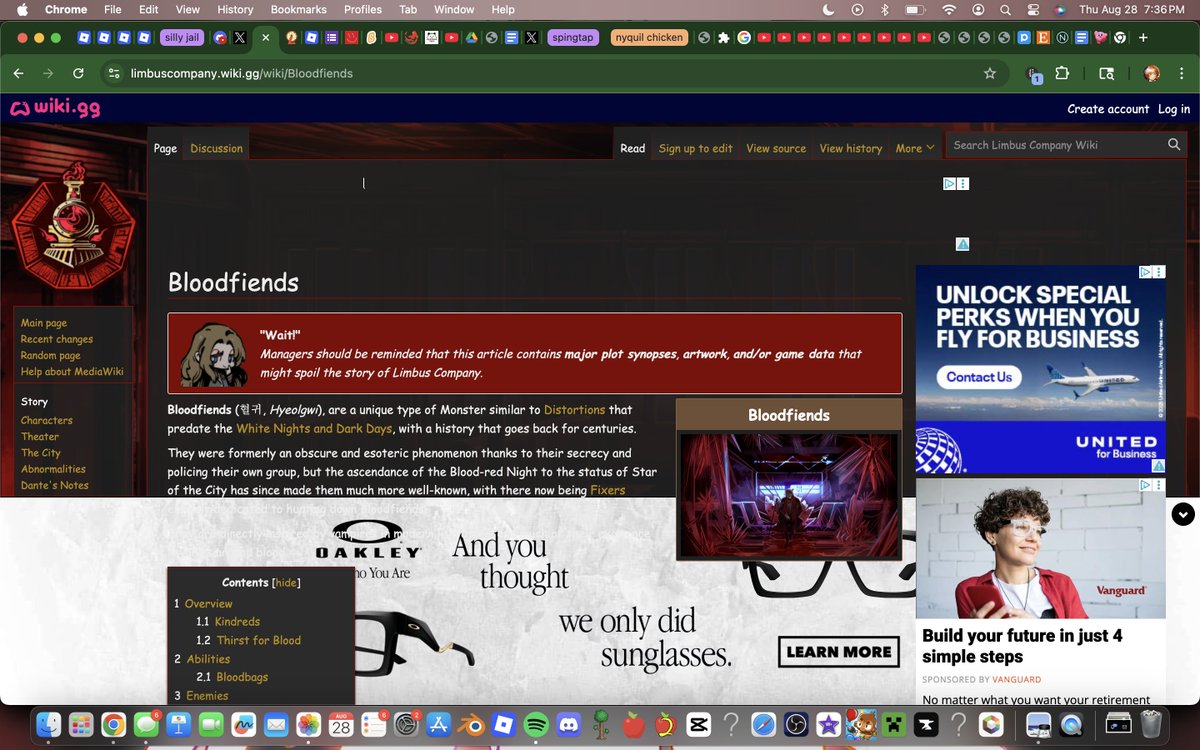The width and height of the screenshot is (1200, 750).
Task: Open the Extensions puzzle icon
Action: [x=1062, y=73]
